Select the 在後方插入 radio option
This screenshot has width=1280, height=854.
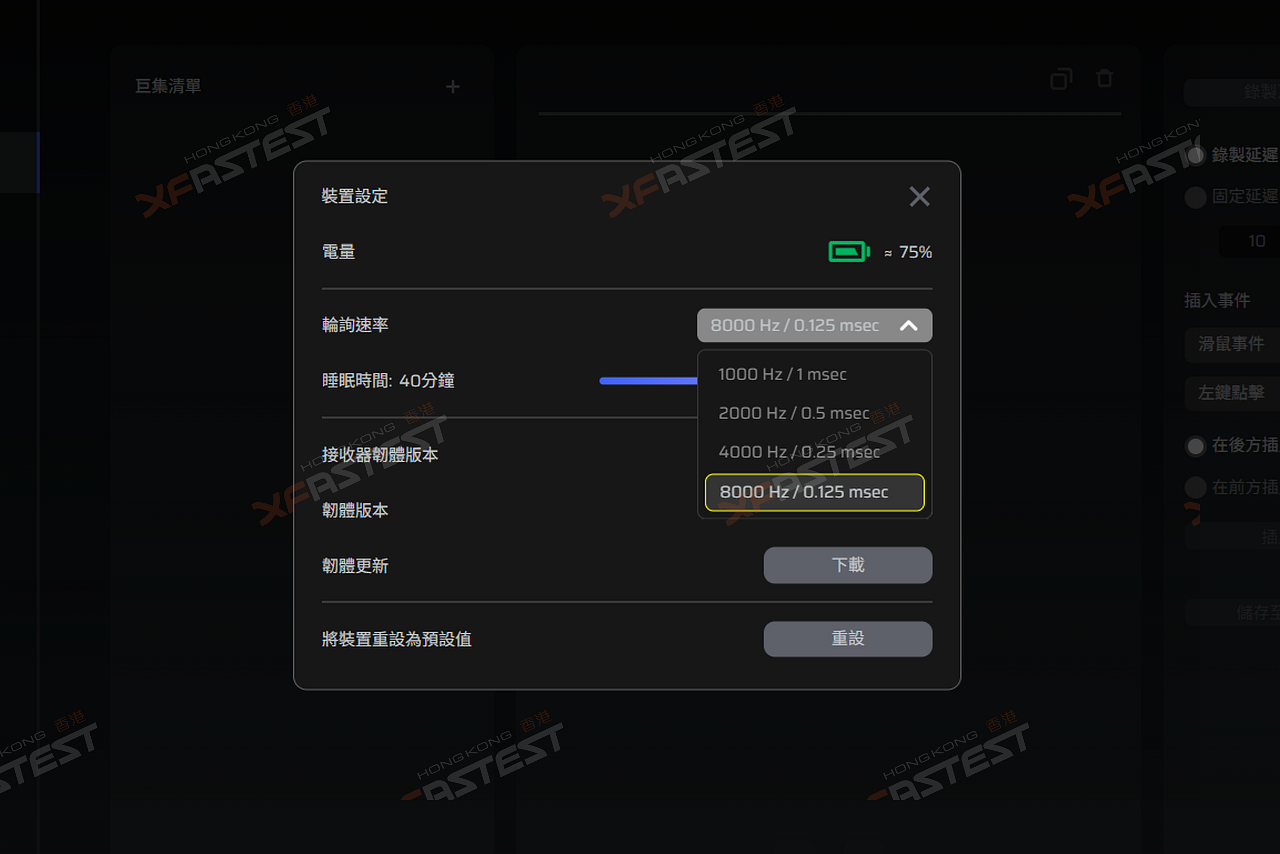[1195, 446]
